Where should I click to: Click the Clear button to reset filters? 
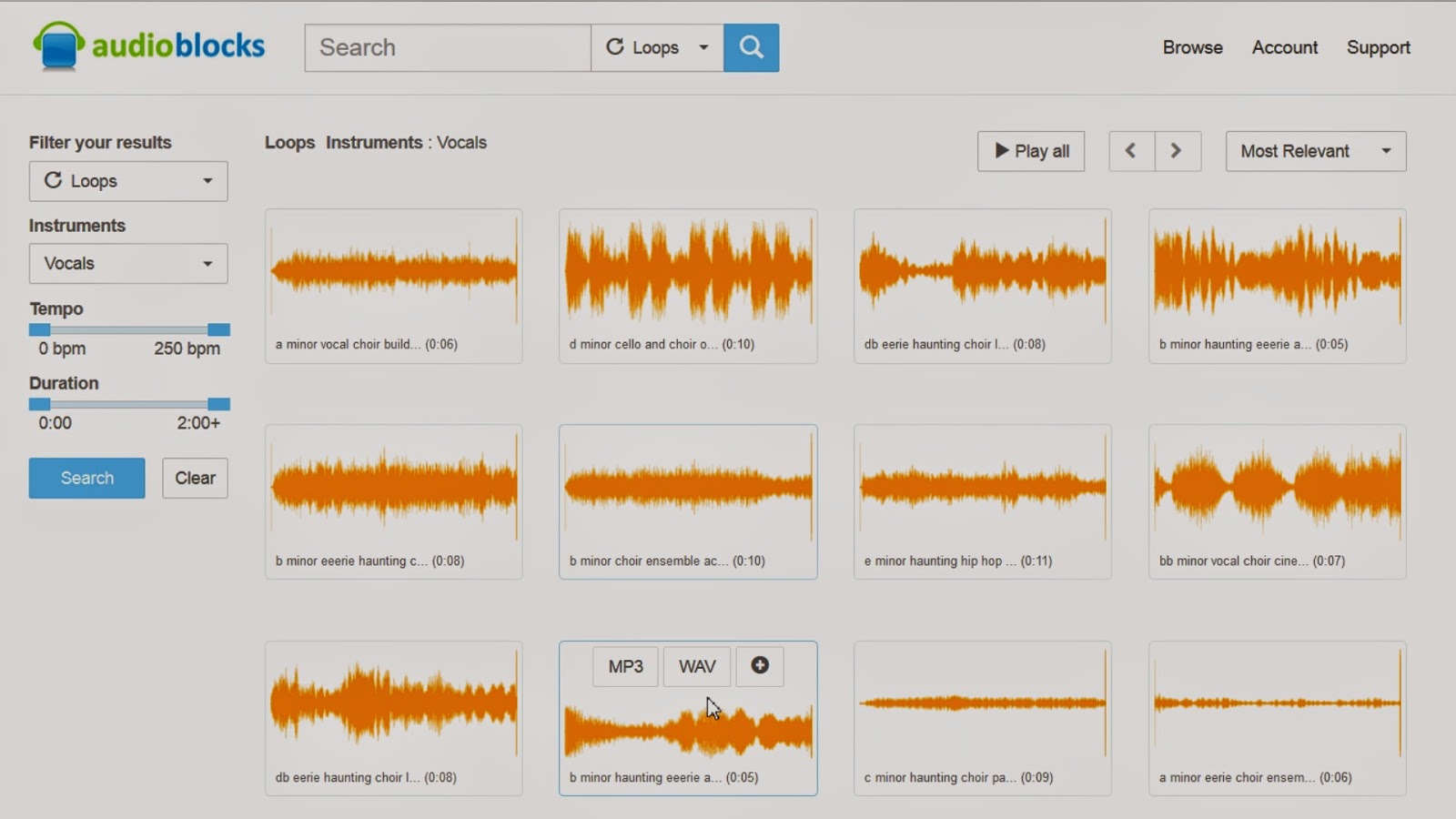(x=195, y=478)
